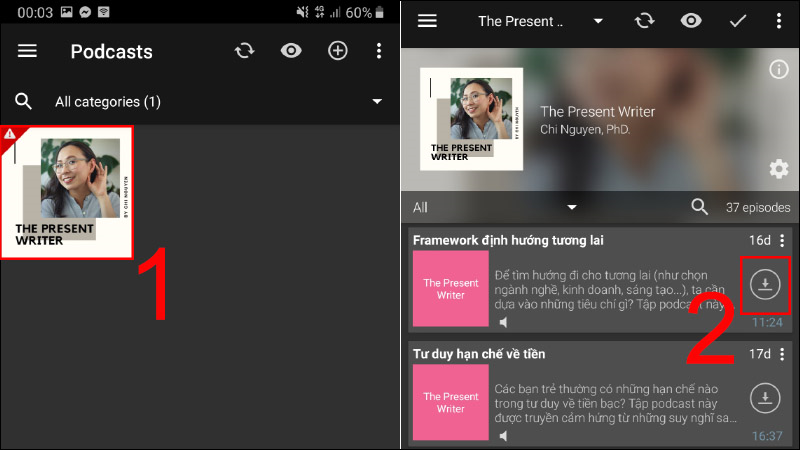Tap refresh icon on Podcasts screen
The height and width of the screenshot is (450, 800).
245,51
